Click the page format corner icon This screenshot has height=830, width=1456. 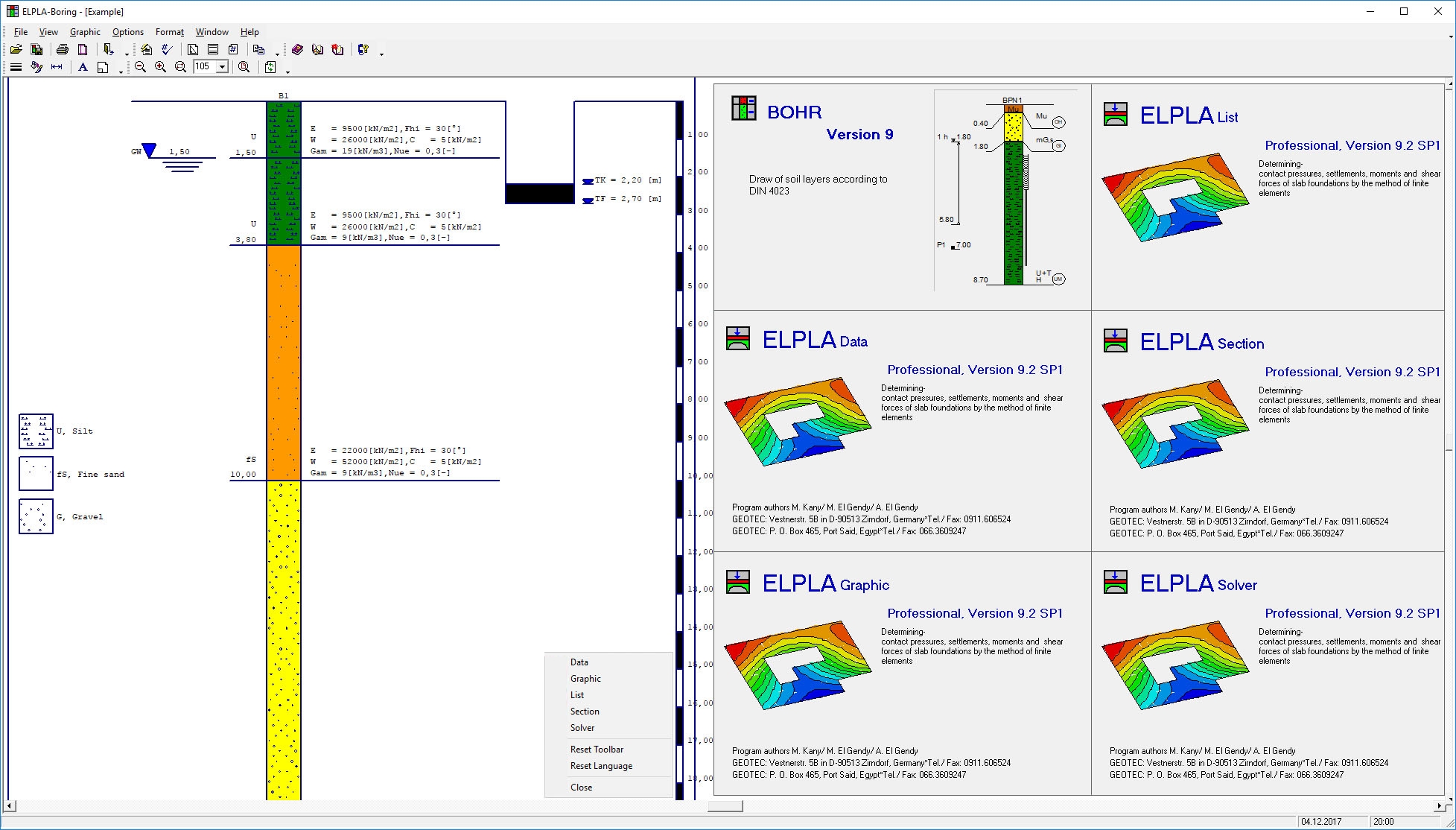[x=103, y=67]
